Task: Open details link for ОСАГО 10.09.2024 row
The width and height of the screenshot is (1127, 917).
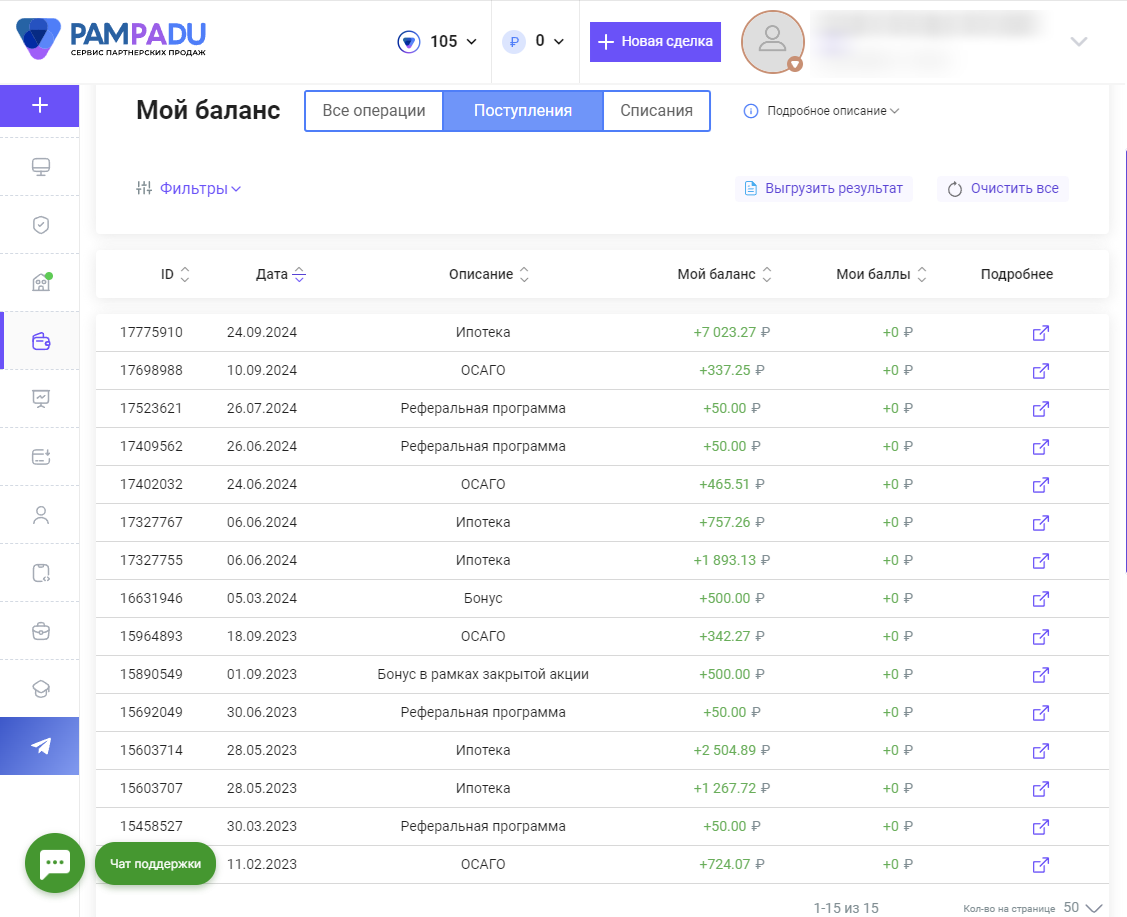Action: coord(1040,371)
